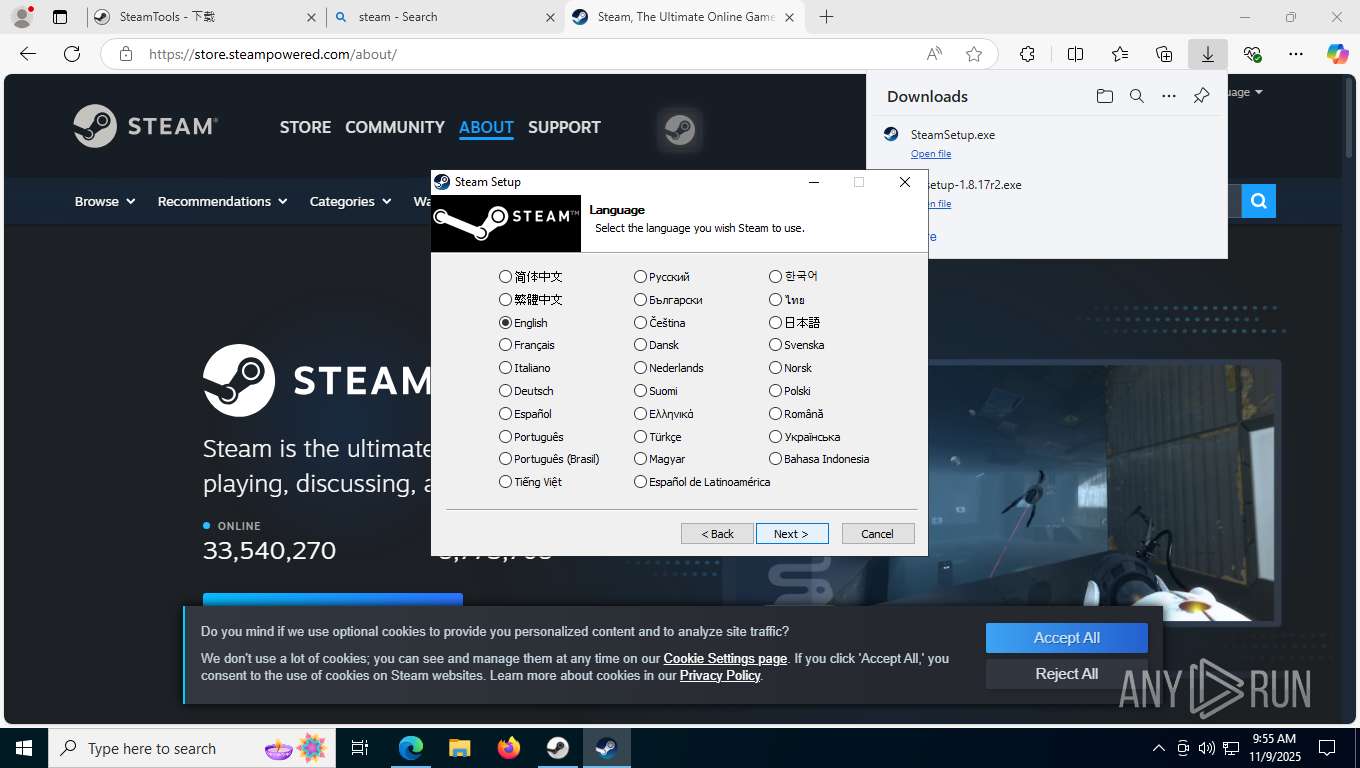Select the Français language option
1360x768 pixels.
[527, 345]
